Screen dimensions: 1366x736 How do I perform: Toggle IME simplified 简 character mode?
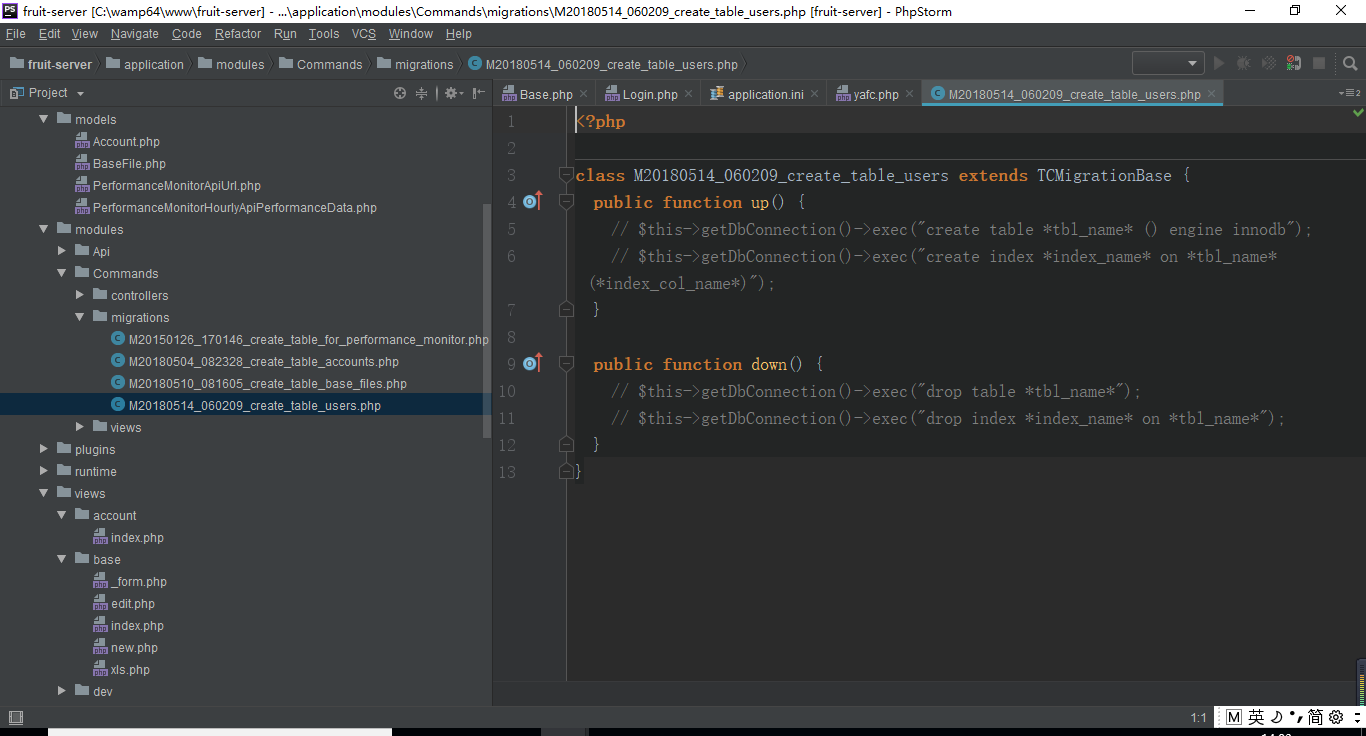[x=1315, y=717]
